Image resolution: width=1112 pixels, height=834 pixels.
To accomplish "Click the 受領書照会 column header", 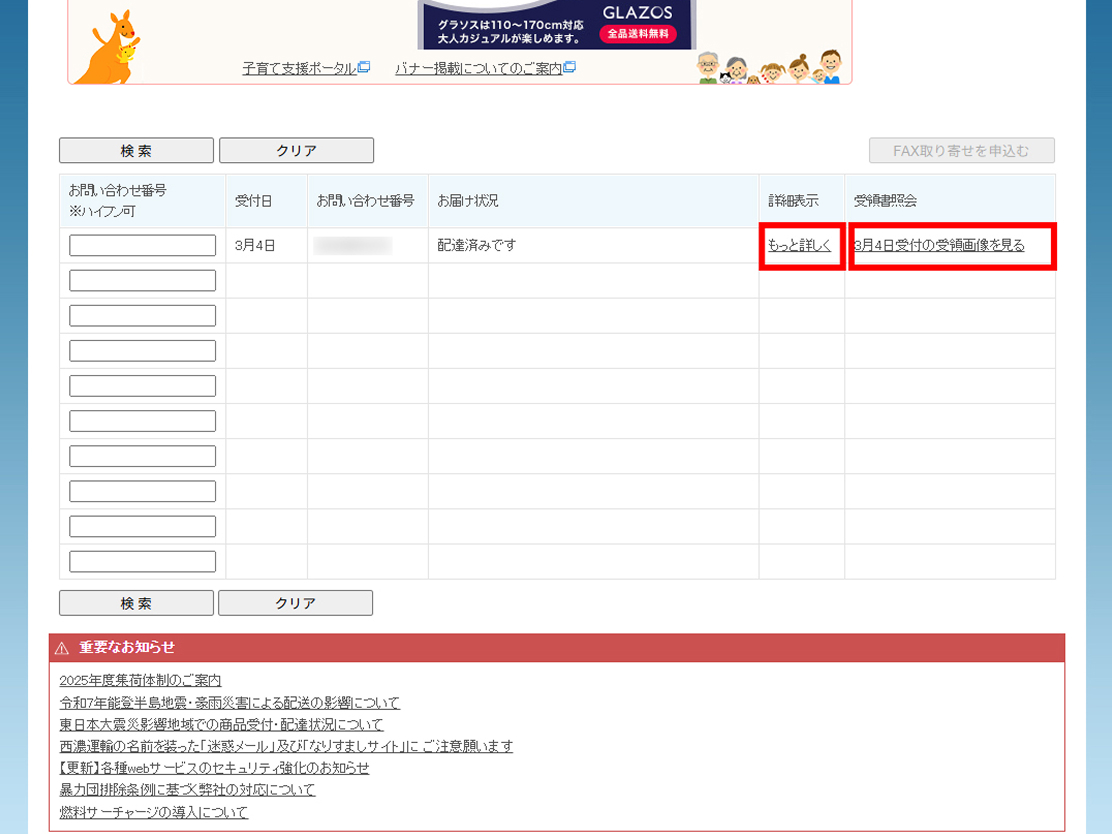I will pyautogui.click(x=950, y=201).
